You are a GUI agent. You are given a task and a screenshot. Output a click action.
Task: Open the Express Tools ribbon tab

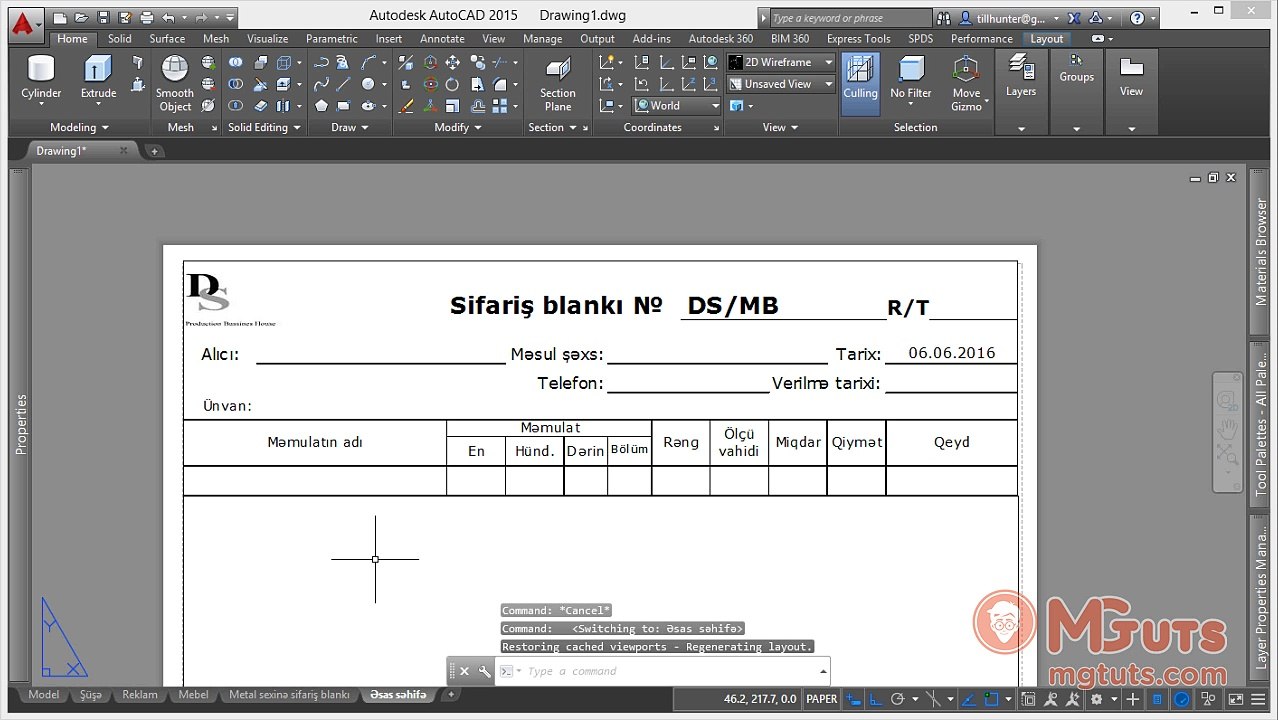coord(858,39)
